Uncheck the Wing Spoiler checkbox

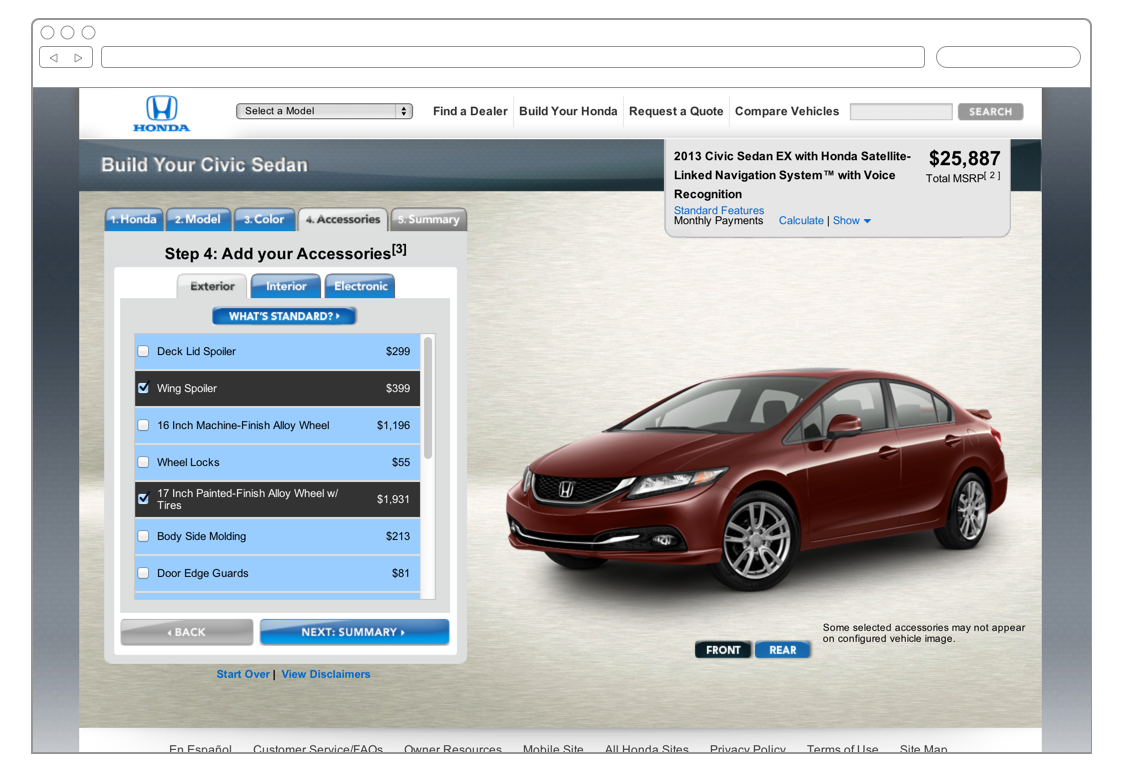[x=143, y=388]
